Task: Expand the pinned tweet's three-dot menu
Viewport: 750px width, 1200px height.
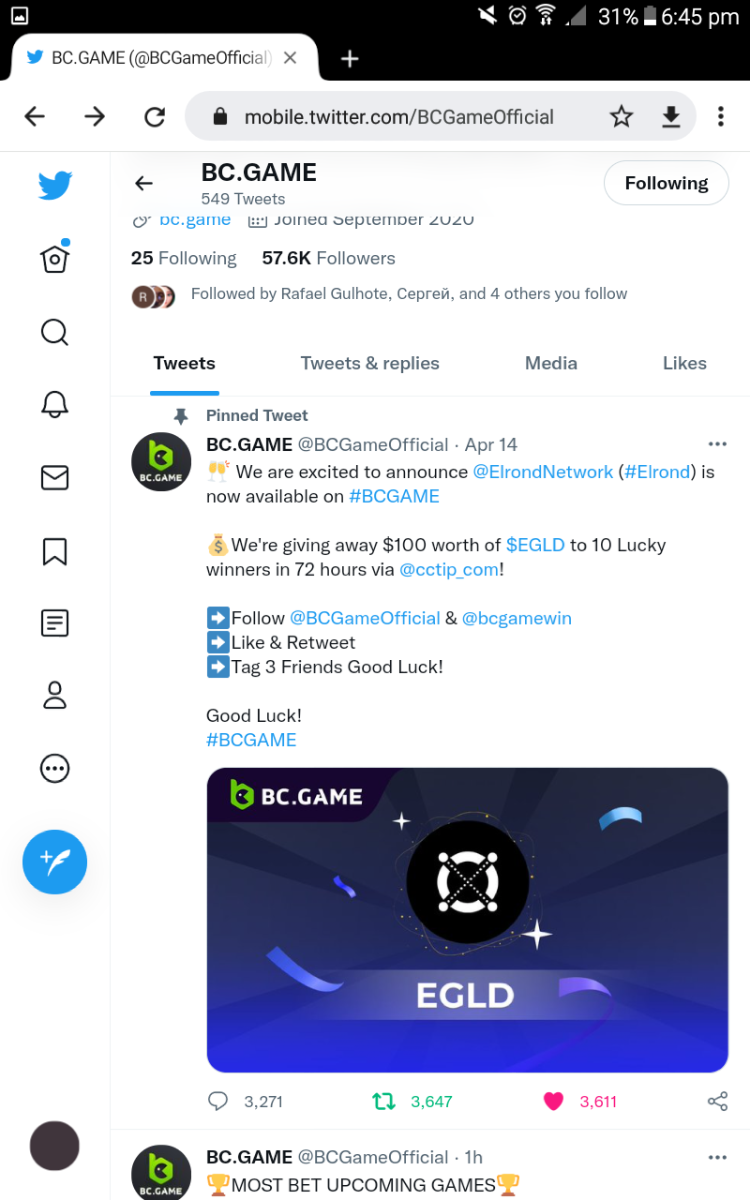Action: click(717, 444)
